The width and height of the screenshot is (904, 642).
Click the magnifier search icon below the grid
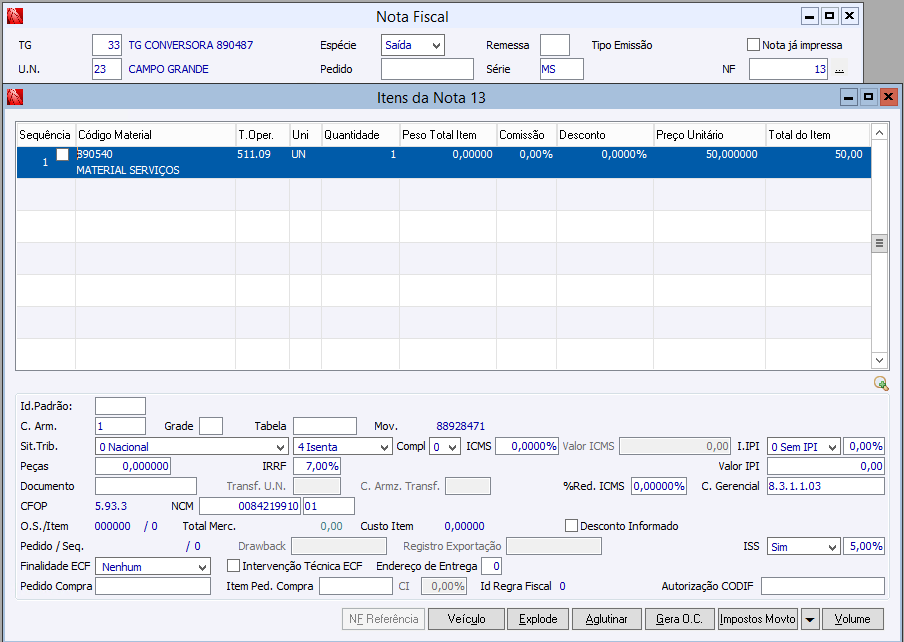click(880, 383)
